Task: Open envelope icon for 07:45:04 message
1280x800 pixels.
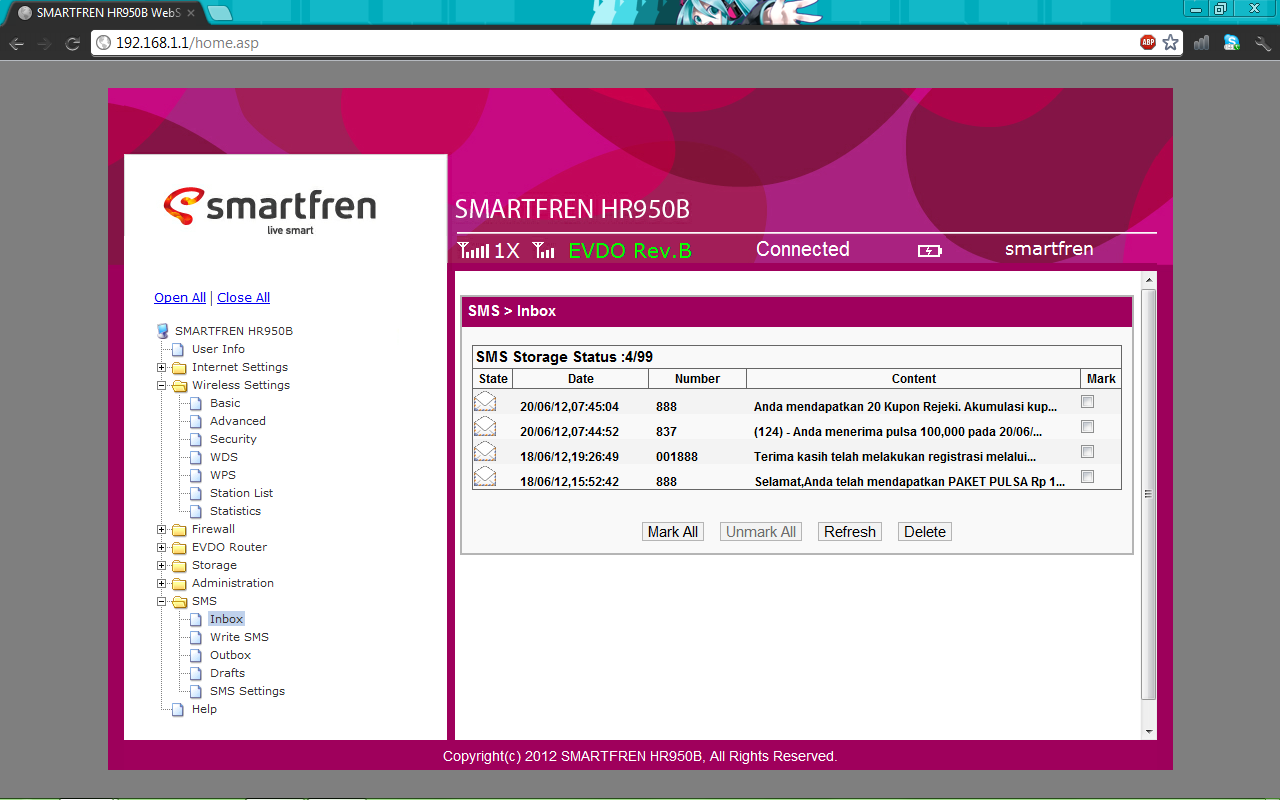Action: 485,402
